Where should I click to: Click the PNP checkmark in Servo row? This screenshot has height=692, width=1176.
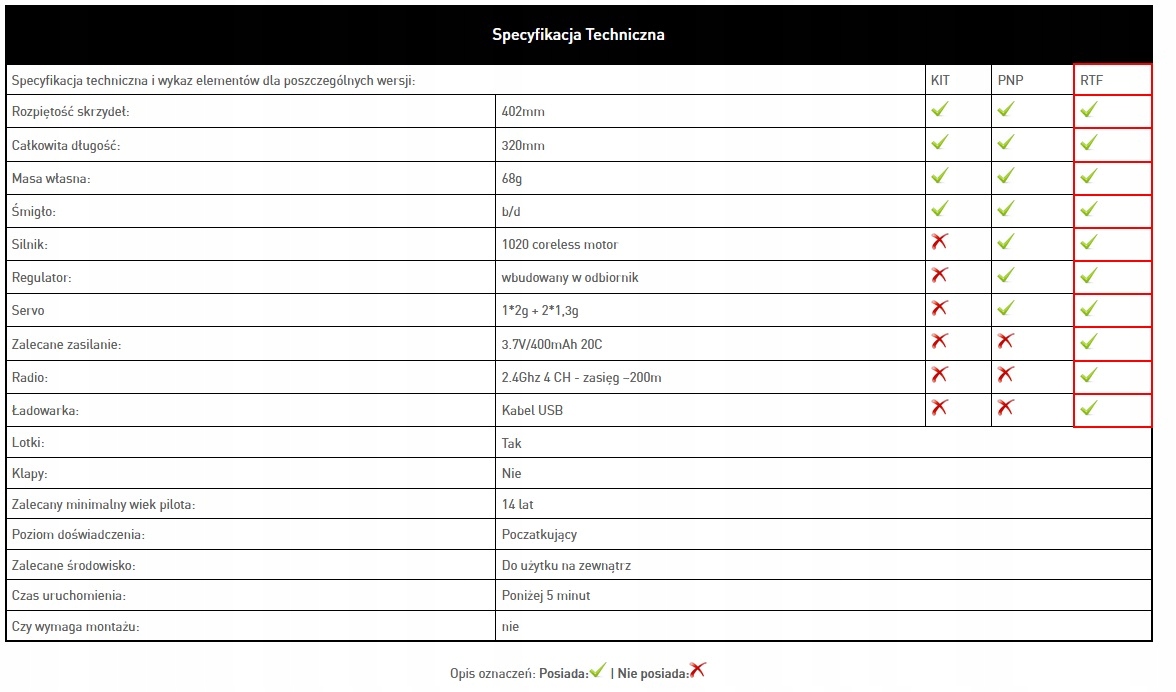coord(1006,309)
